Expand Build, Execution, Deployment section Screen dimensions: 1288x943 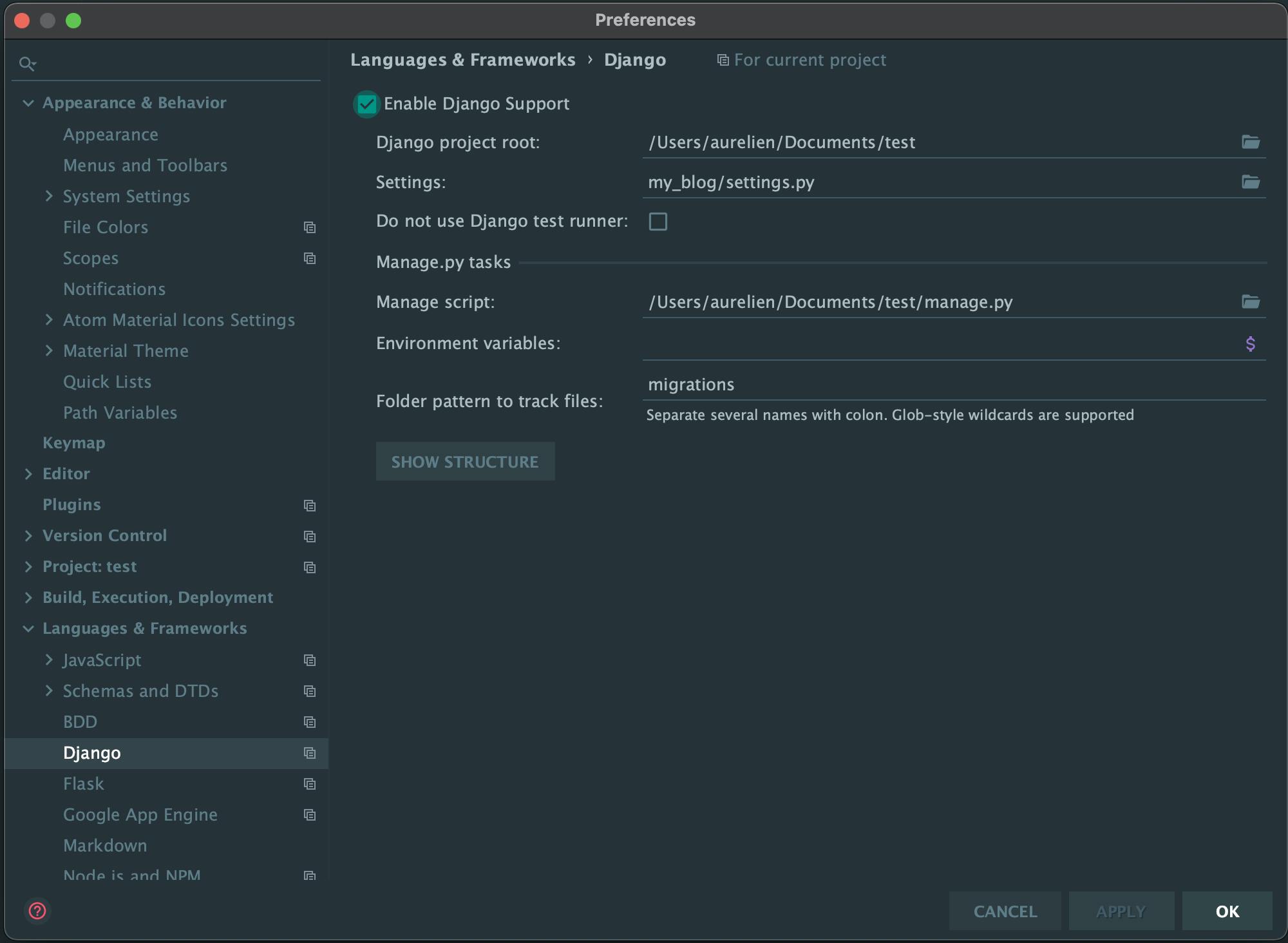28,598
